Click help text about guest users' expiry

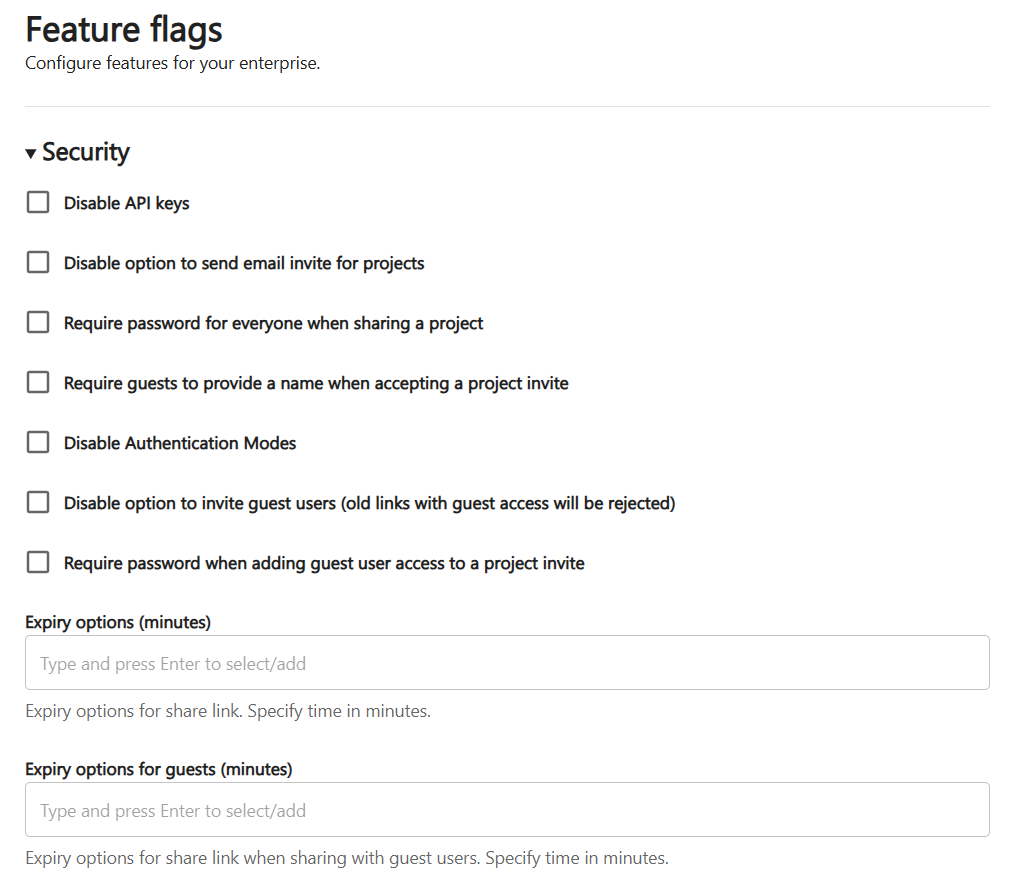tap(347, 858)
